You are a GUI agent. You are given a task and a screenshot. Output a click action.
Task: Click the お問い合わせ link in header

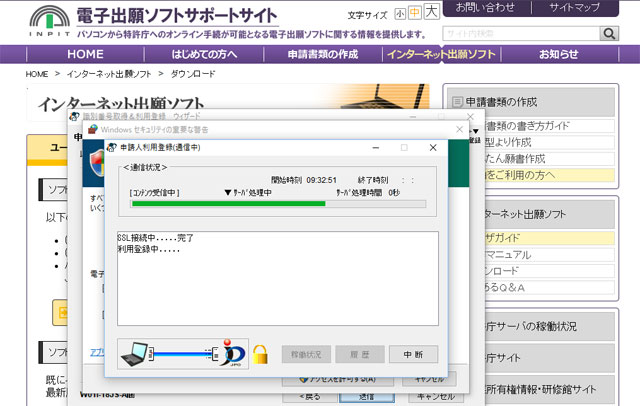[486, 8]
